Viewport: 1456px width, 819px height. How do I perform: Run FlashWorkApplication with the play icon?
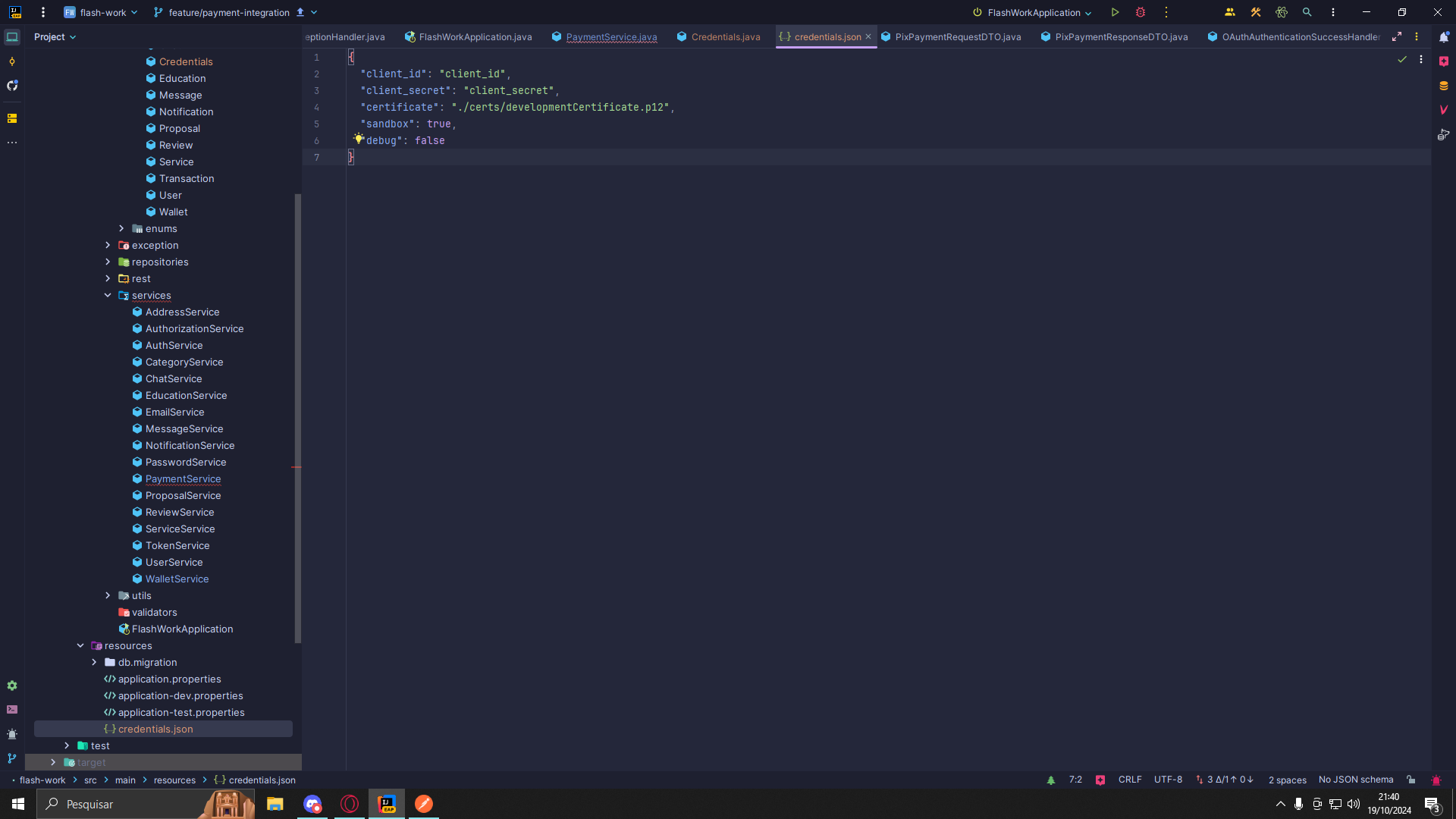(1115, 12)
